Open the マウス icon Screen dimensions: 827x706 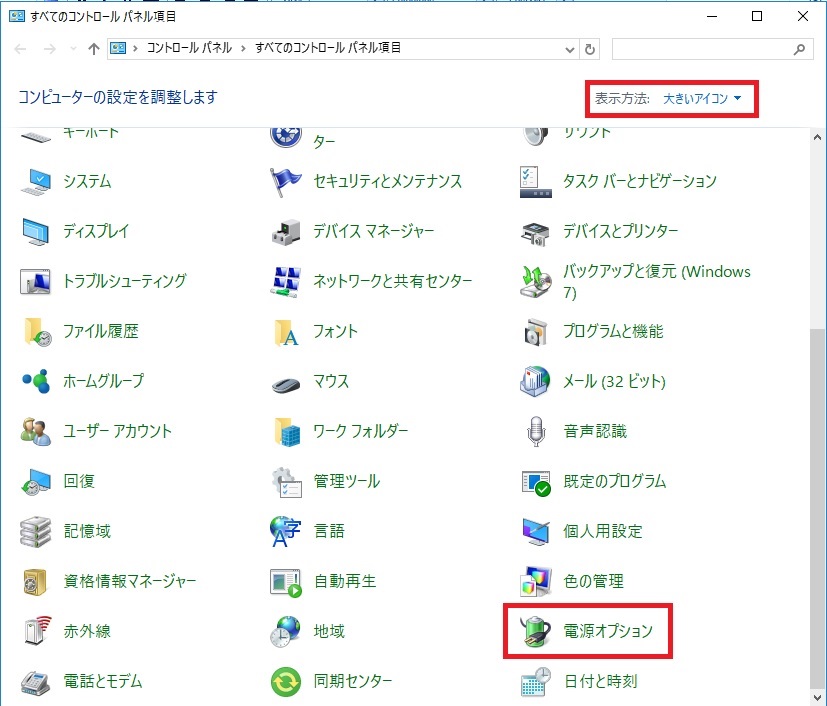pos(285,384)
